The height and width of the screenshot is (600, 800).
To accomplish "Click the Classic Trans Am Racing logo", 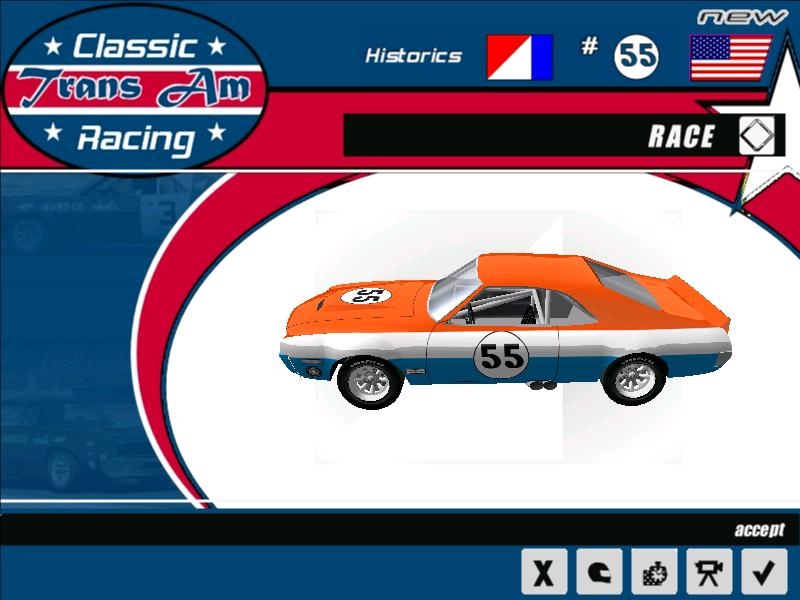I will [x=135, y=88].
